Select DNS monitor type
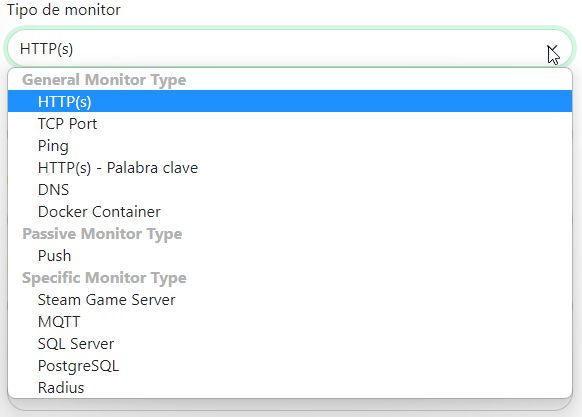Screen dimensions: 582x417 tap(290, 189)
